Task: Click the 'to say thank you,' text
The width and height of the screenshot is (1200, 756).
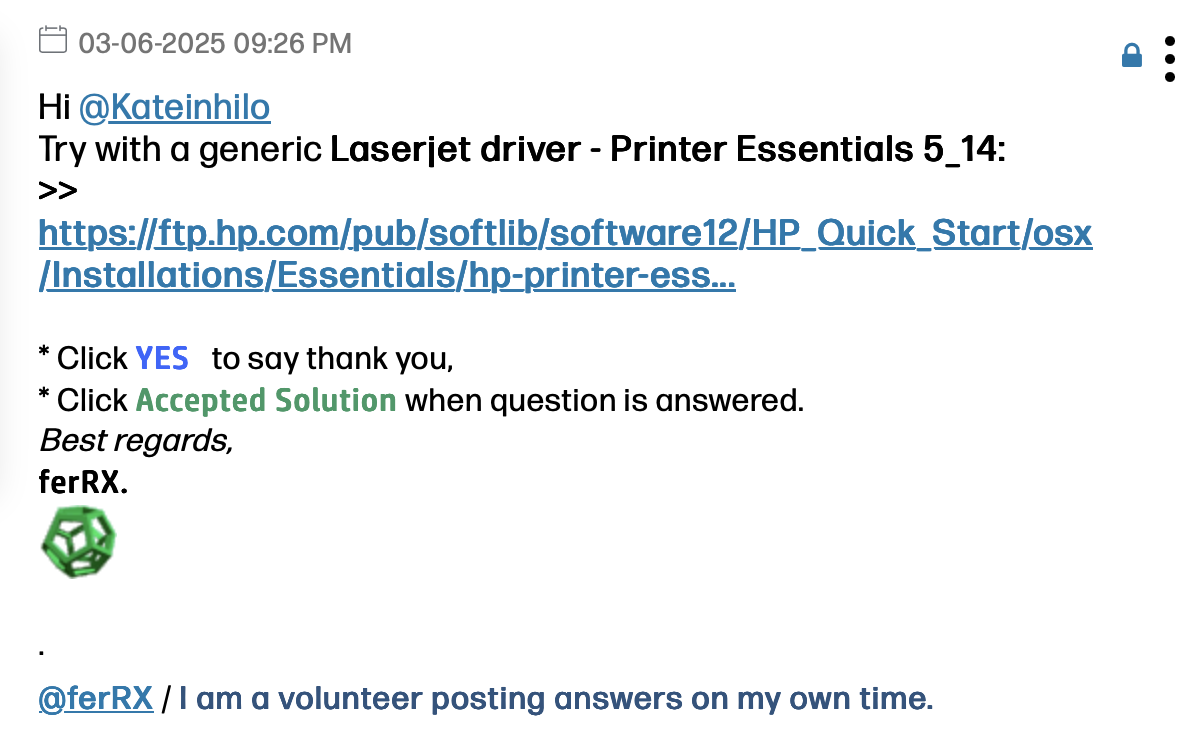Action: click(333, 357)
